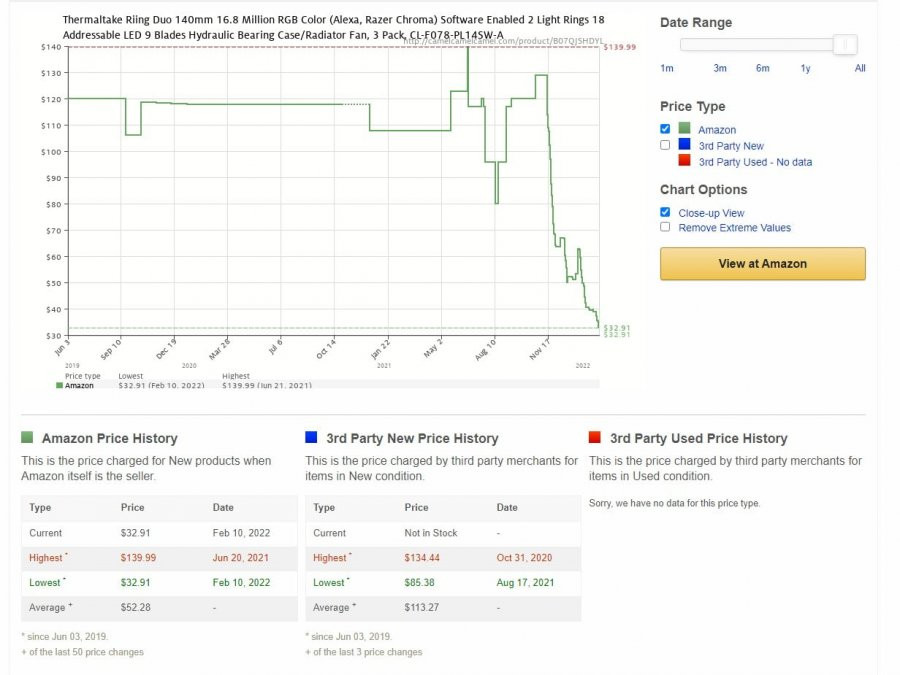This screenshot has height=675, width=900.
Task: Click the Nov 17 label on chart x-axis
Action: [x=540, y=348]
